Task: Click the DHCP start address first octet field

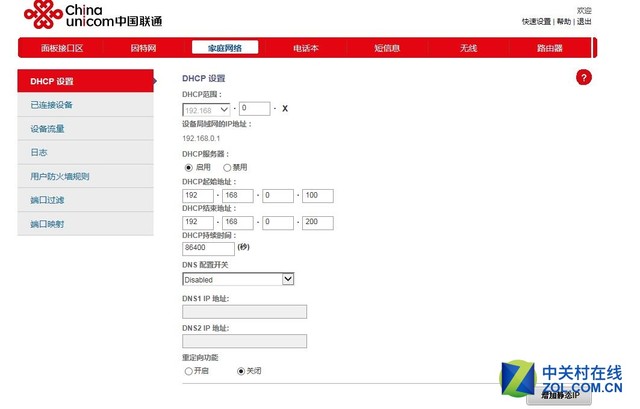Action: [198, 196]
